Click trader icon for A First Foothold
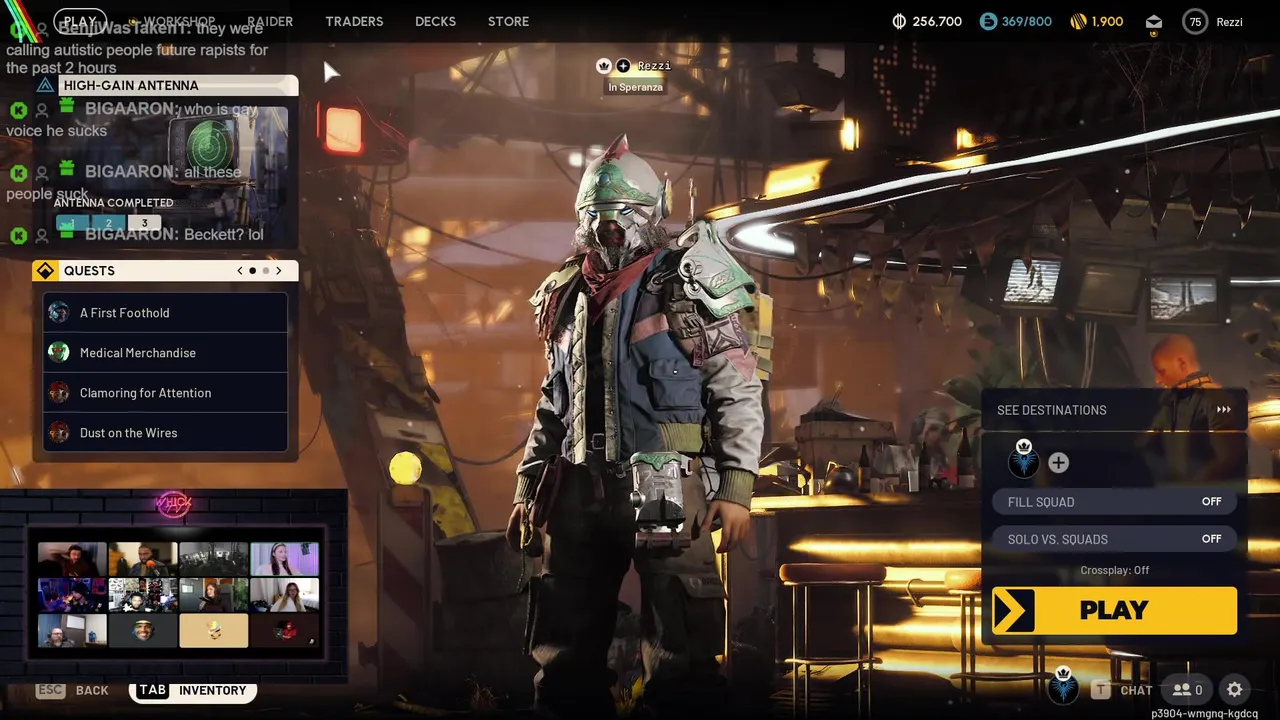The image size is (1280, 720). point(59,313)
